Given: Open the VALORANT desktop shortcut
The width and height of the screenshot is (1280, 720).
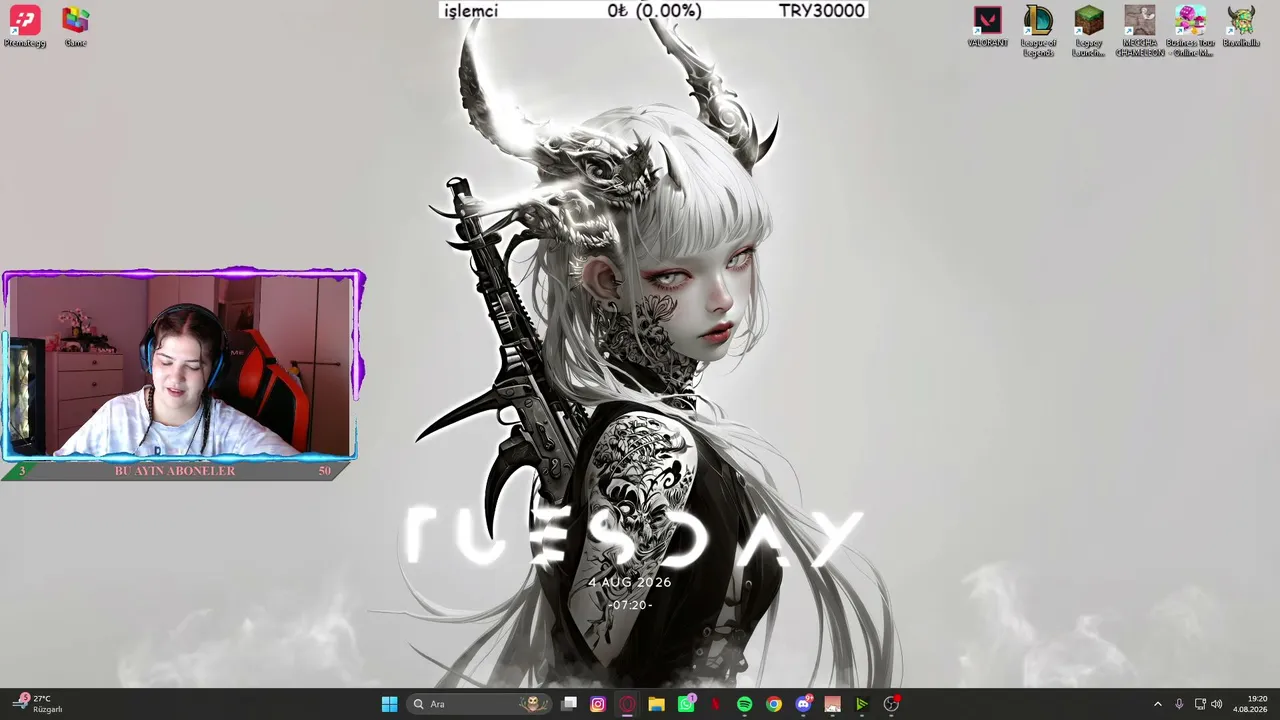Looking at the screenshot, I should tap(987, 27).
